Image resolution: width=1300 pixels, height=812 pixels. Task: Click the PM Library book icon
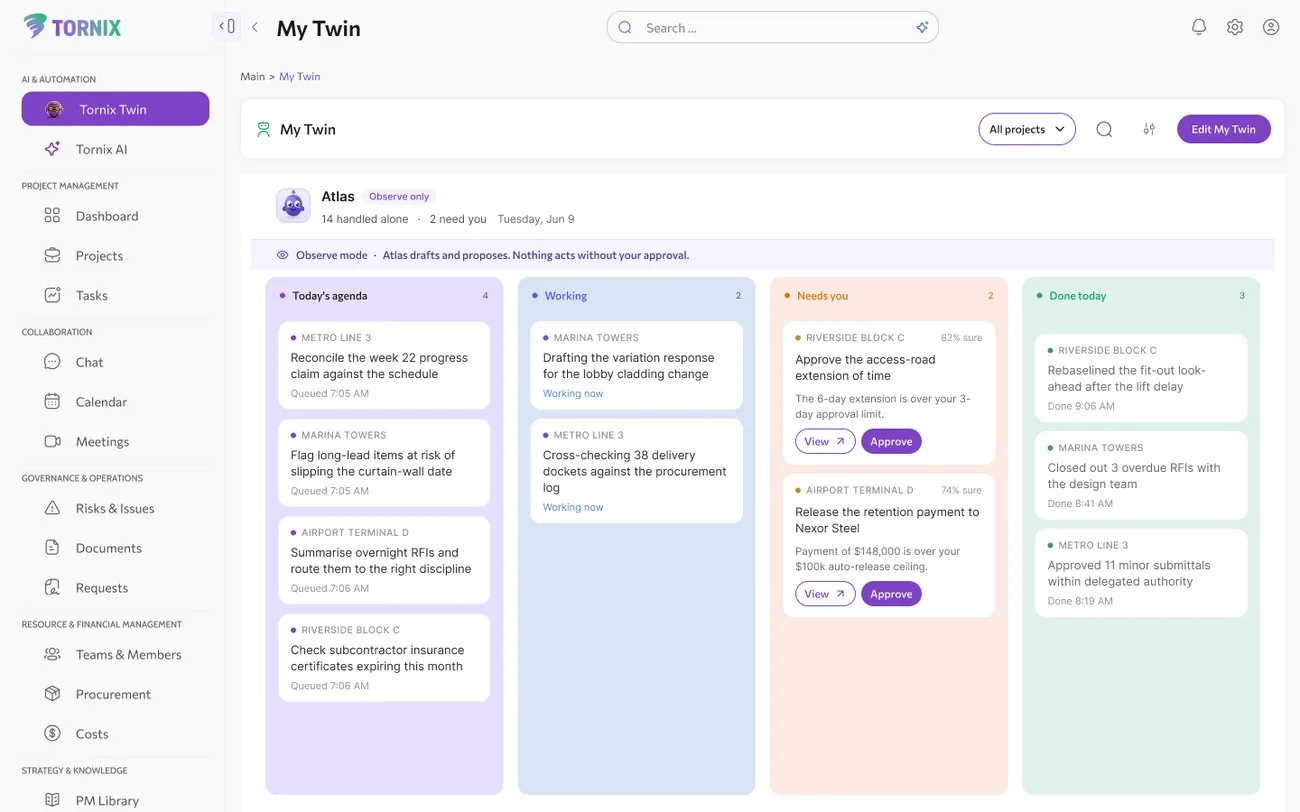(52, 800)
